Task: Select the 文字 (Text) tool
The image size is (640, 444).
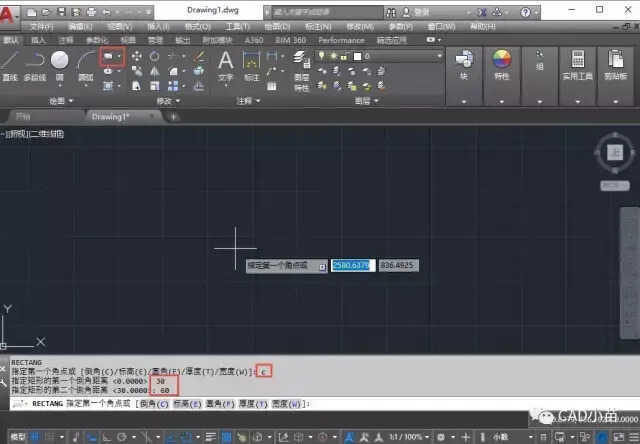Action: [226, 65]
